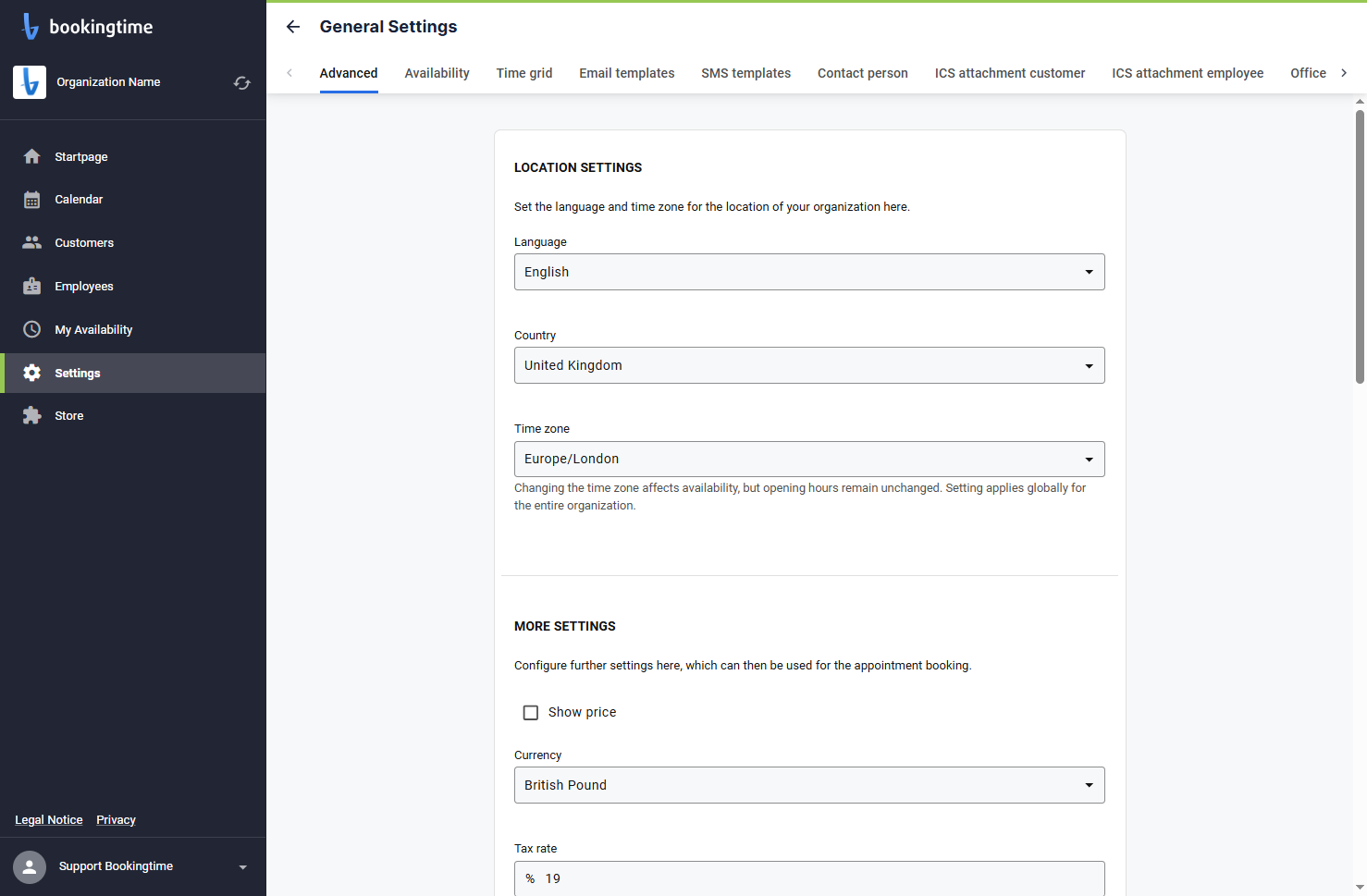Image resolution: width=1367 pixels, height=896 pixels.
Task: Click the bookingtime logo in the header
Action: pos(87,27)
